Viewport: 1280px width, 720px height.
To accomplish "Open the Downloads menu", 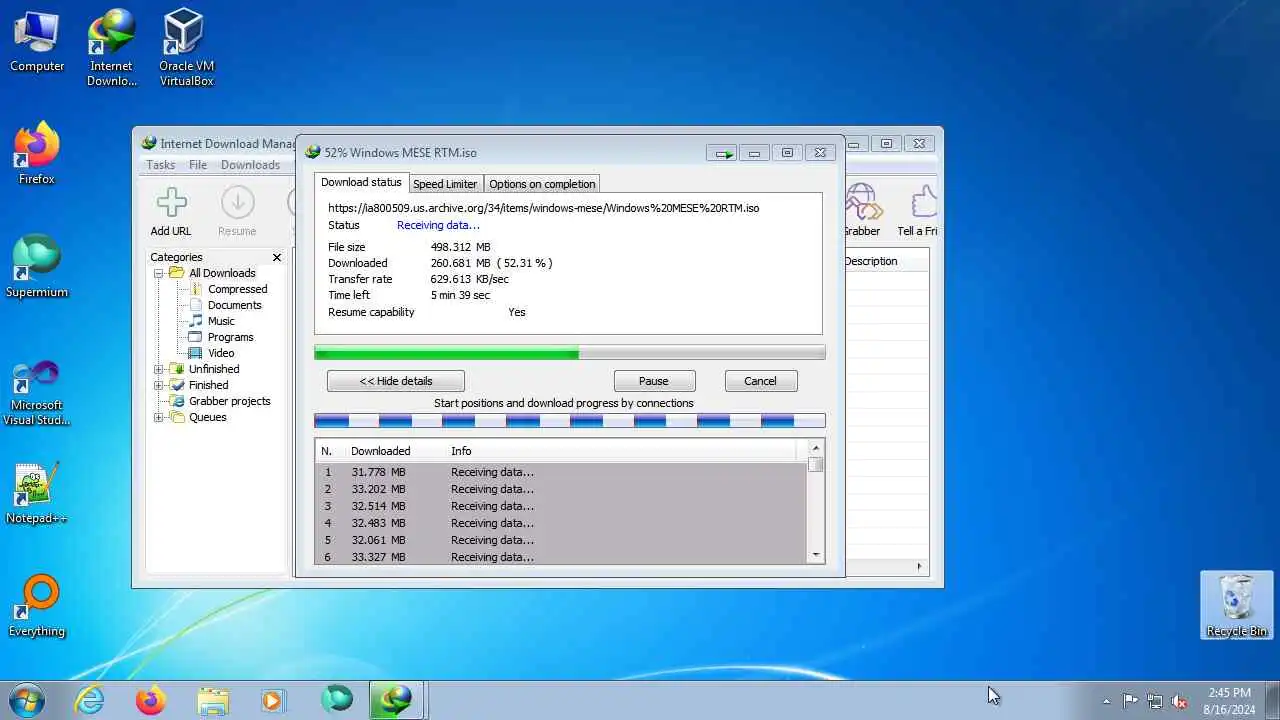I will [x=250, y=165].
